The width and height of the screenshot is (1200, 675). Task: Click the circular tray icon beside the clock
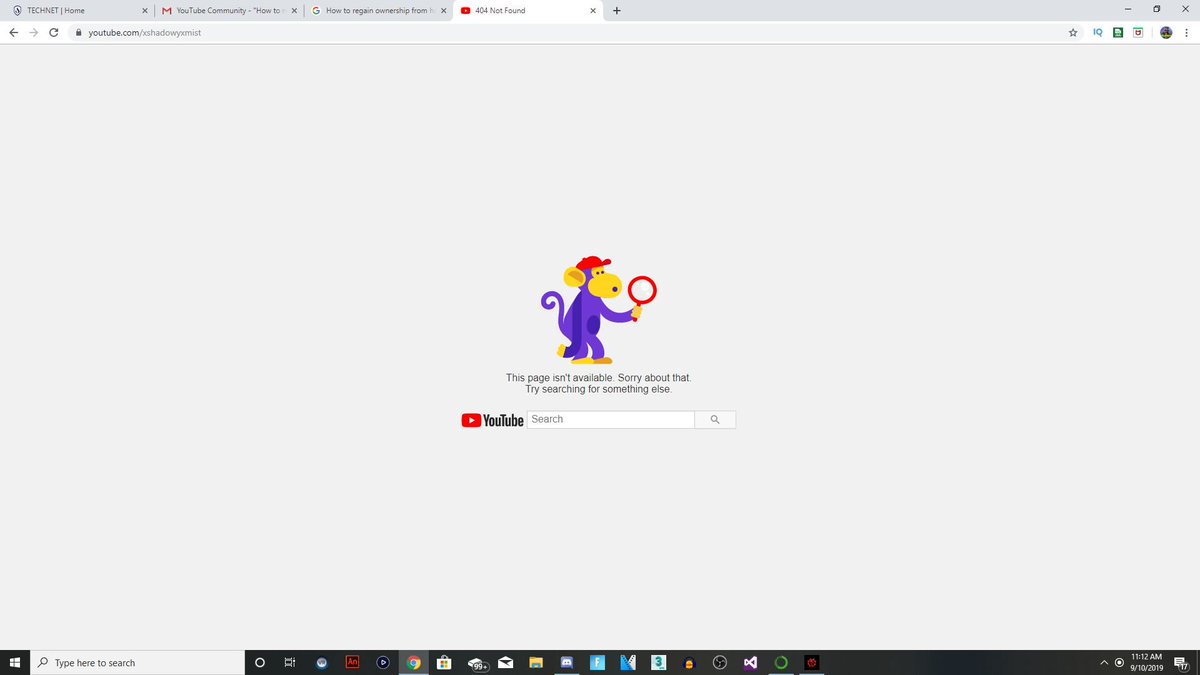[1119, 662]
